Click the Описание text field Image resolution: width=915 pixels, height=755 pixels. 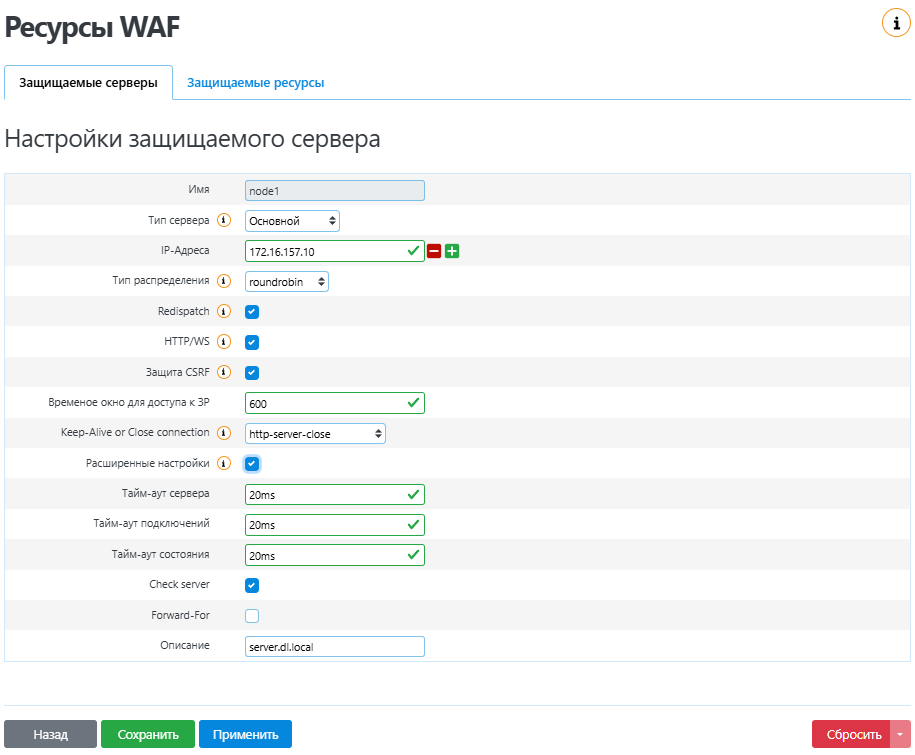pyautogui.click(x=334, y=647)
